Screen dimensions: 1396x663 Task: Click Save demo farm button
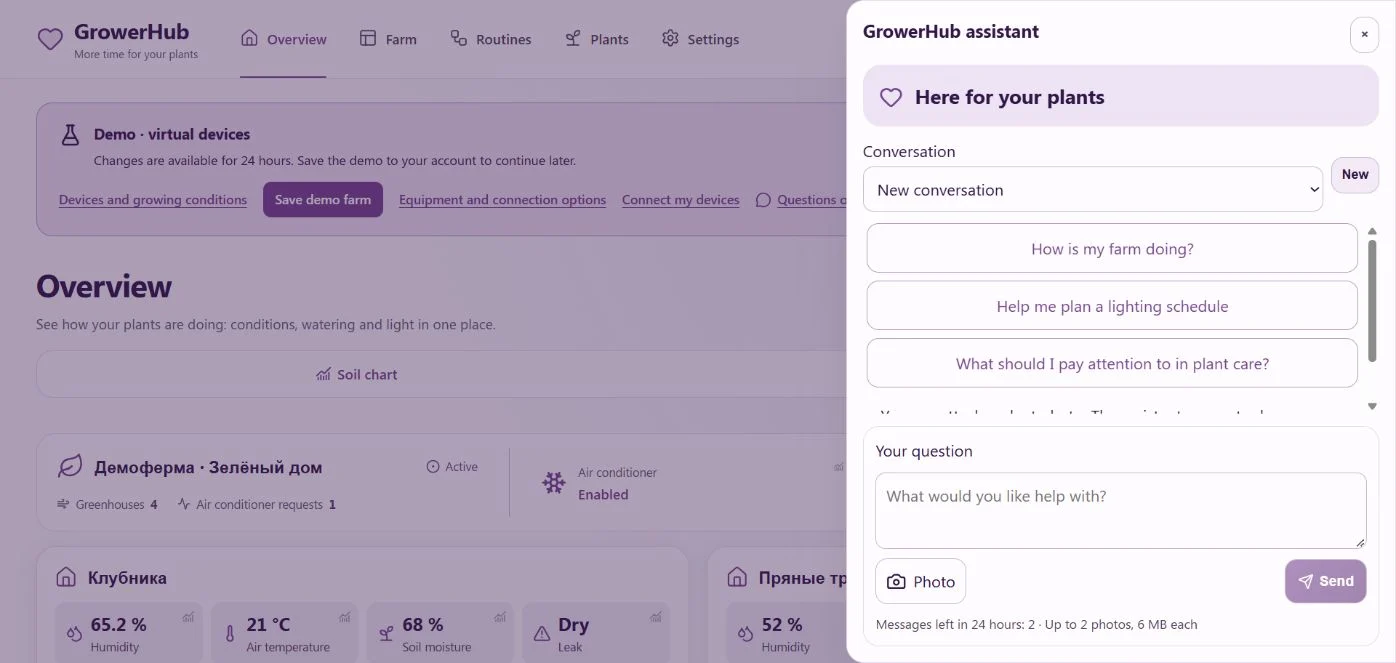pos(323,200)
